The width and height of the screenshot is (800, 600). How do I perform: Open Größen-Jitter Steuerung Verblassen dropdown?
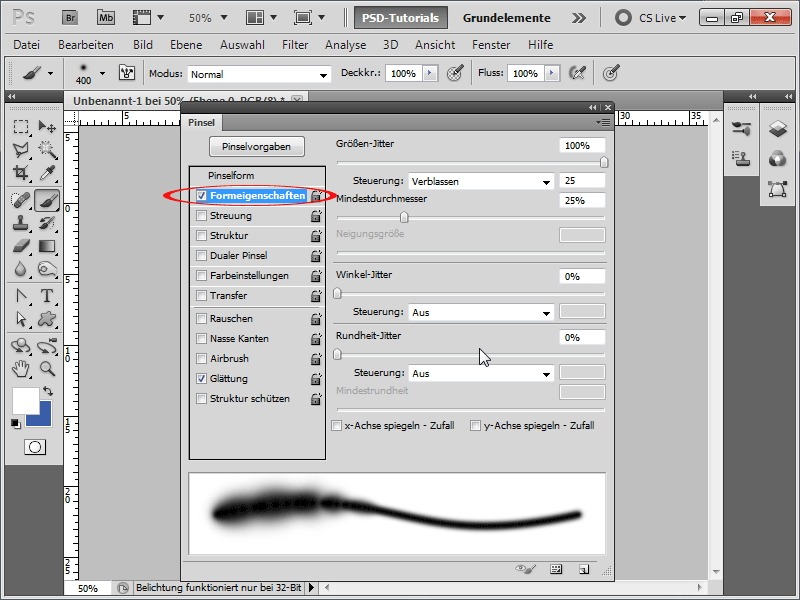pyautogui.click(x=481, y=181)
